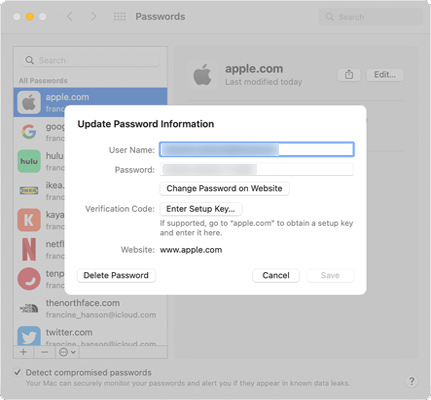
Task: Select the apple.com entry in the list
Action: coord(90,102)
